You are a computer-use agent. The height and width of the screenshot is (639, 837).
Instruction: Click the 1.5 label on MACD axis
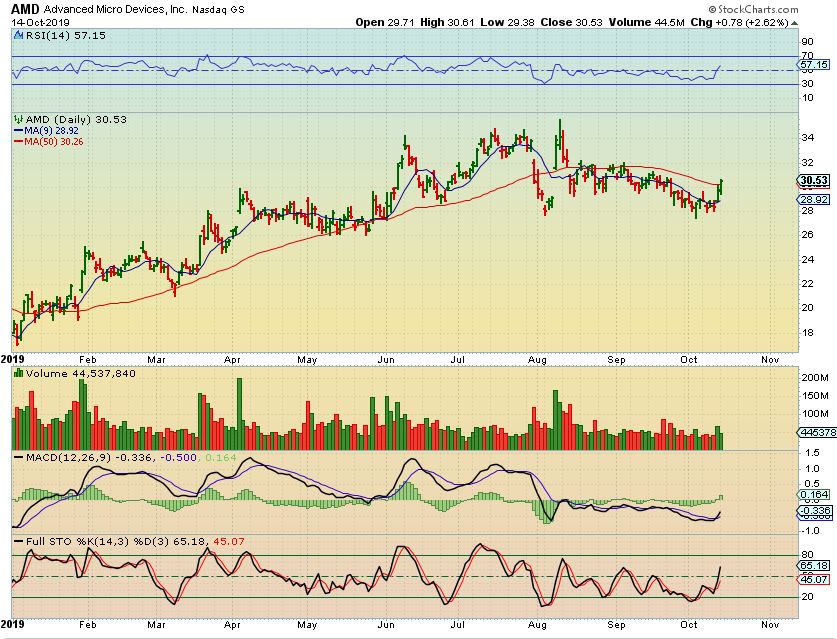(x=812, y=453)
